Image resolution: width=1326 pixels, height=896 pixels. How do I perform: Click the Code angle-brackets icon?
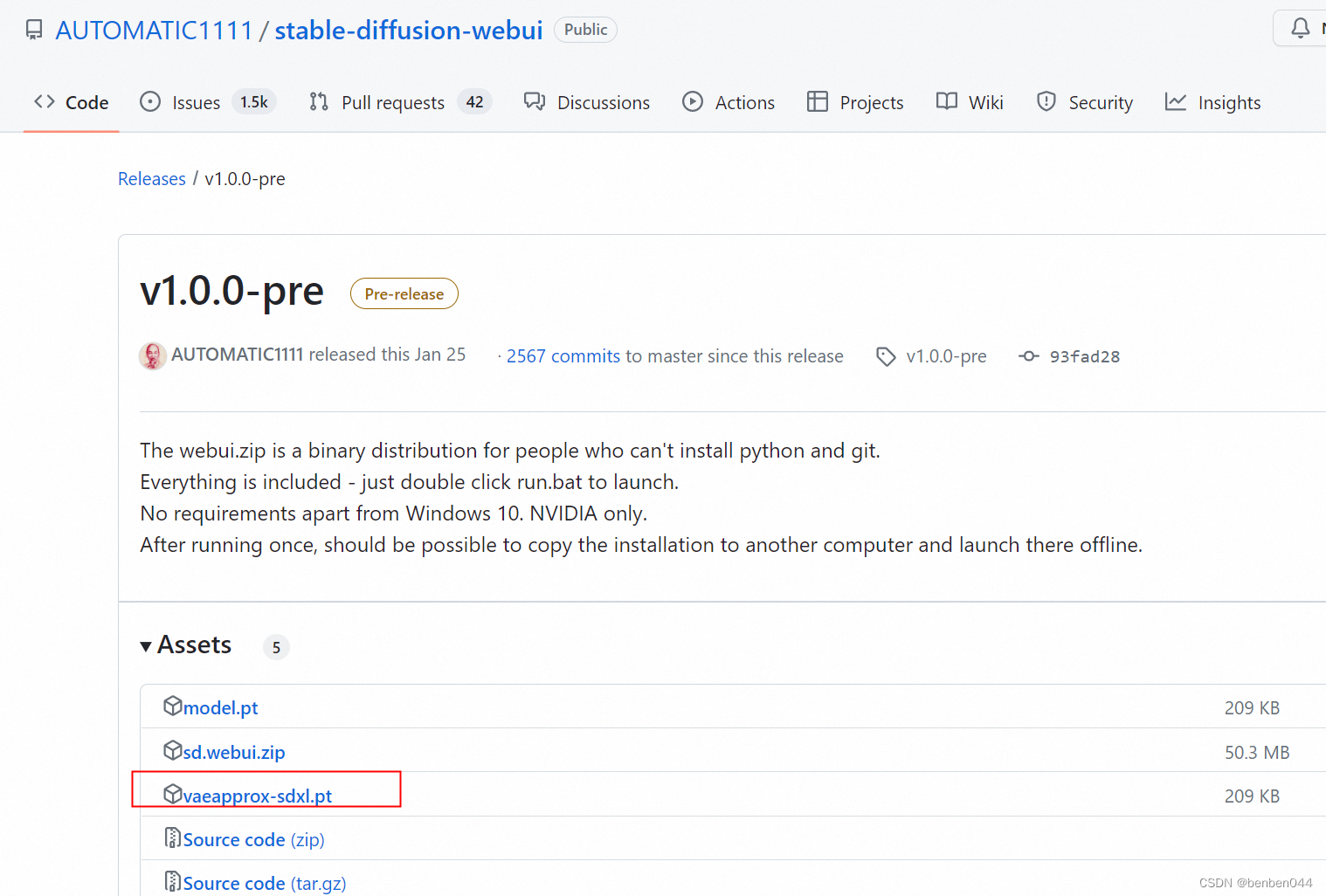45,102
